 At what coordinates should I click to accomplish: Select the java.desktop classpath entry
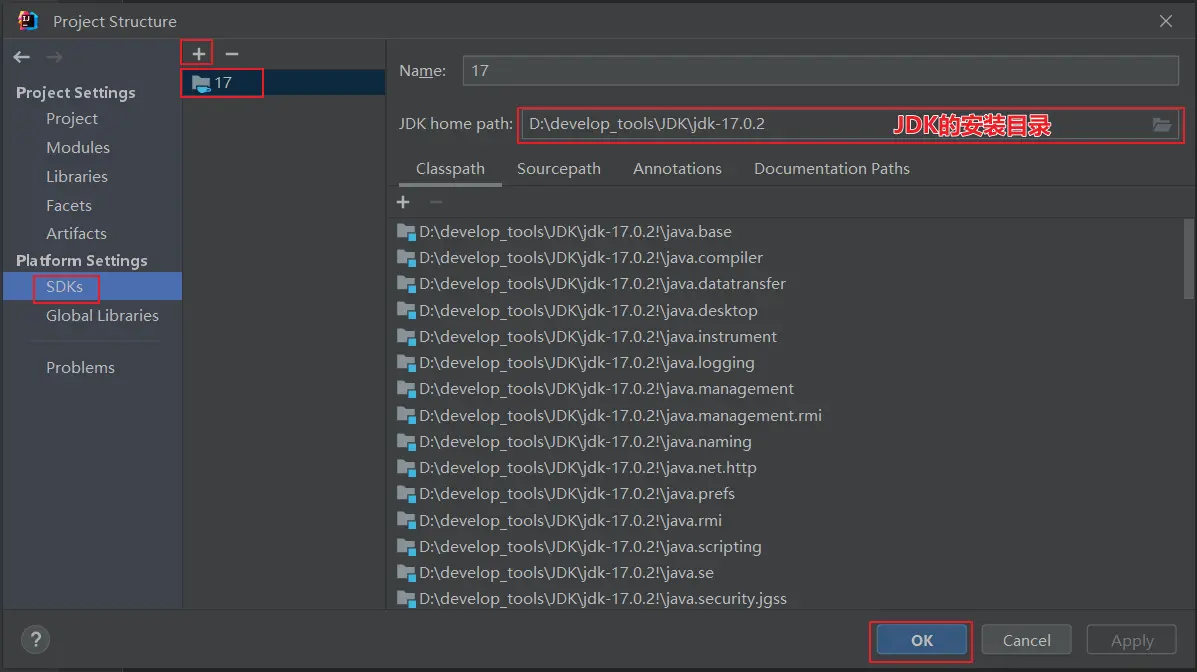pyautogui.click(x=588, y=310)
